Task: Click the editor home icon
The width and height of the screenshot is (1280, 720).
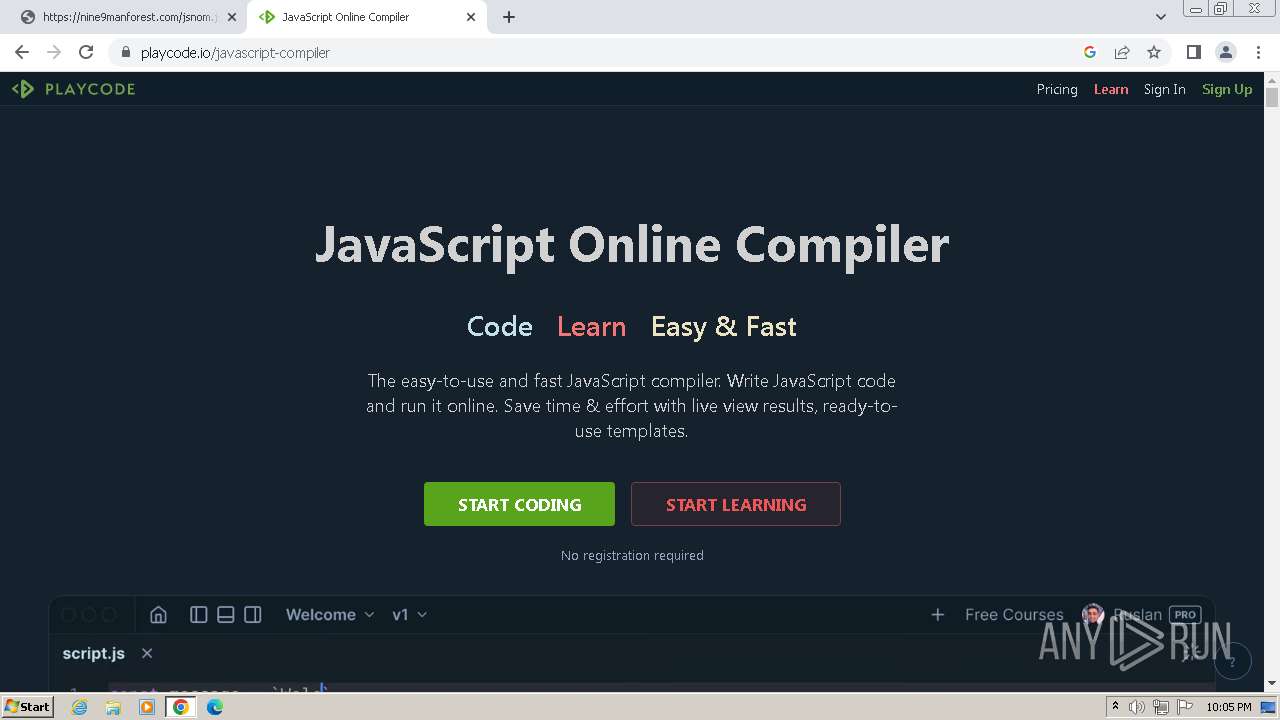Action: pos(158,615)
